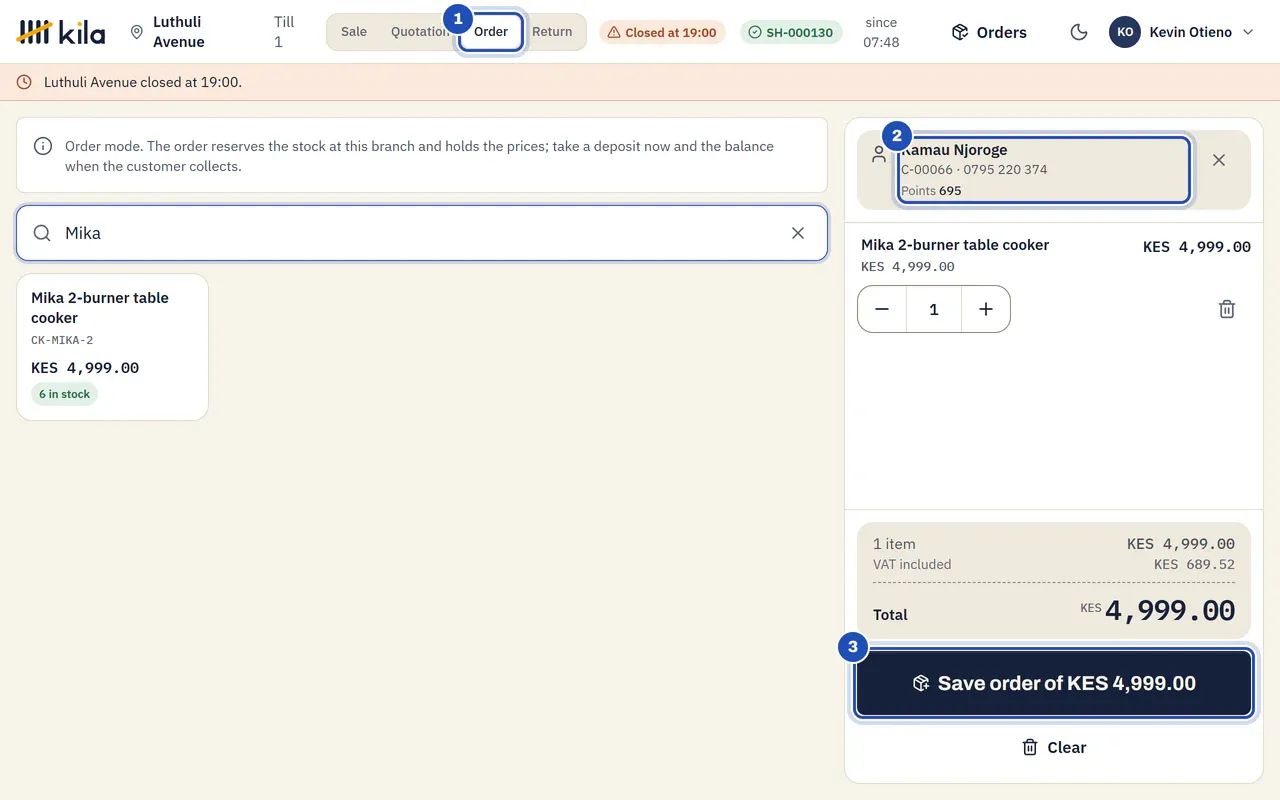Click the Total amount 4,999.00

coord(1170,611)
